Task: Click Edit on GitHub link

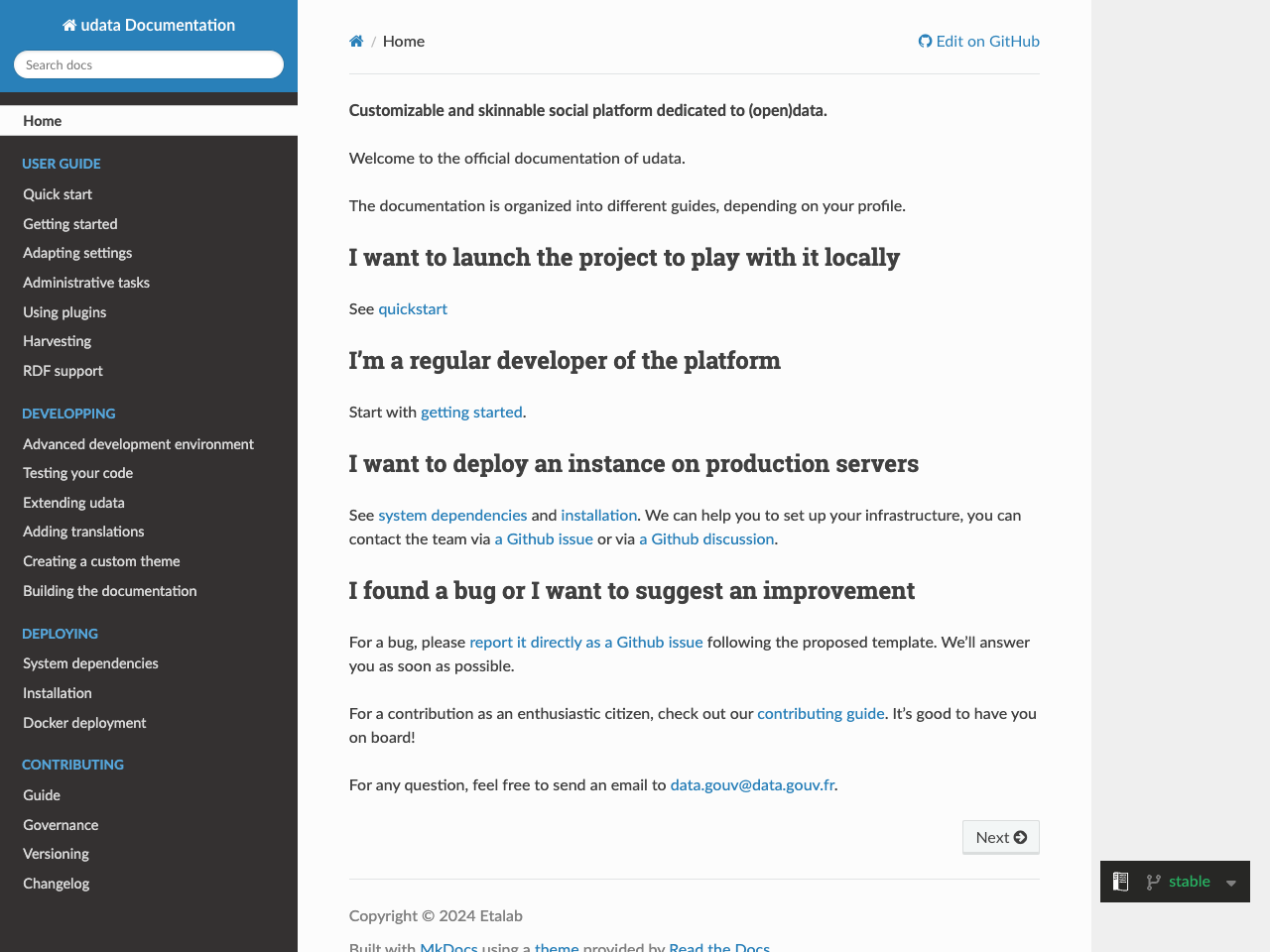Action: click(979, 41)
